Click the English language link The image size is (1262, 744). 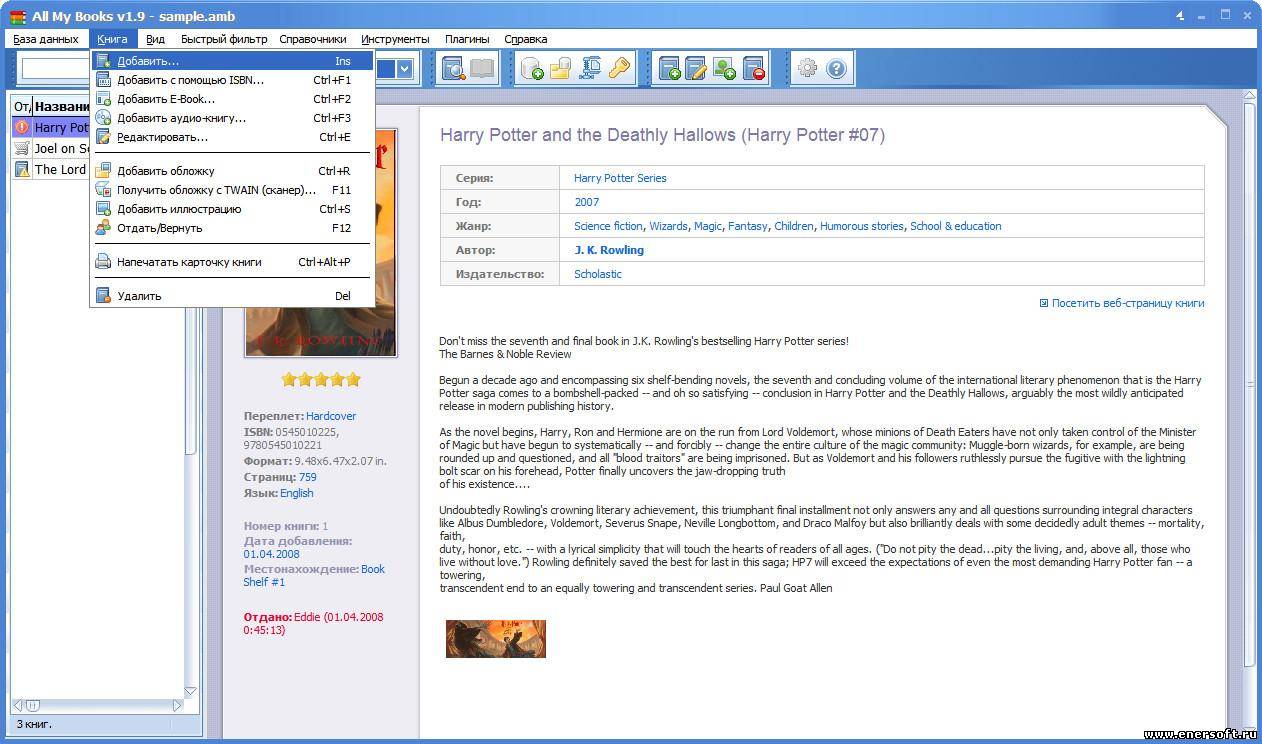297,493
